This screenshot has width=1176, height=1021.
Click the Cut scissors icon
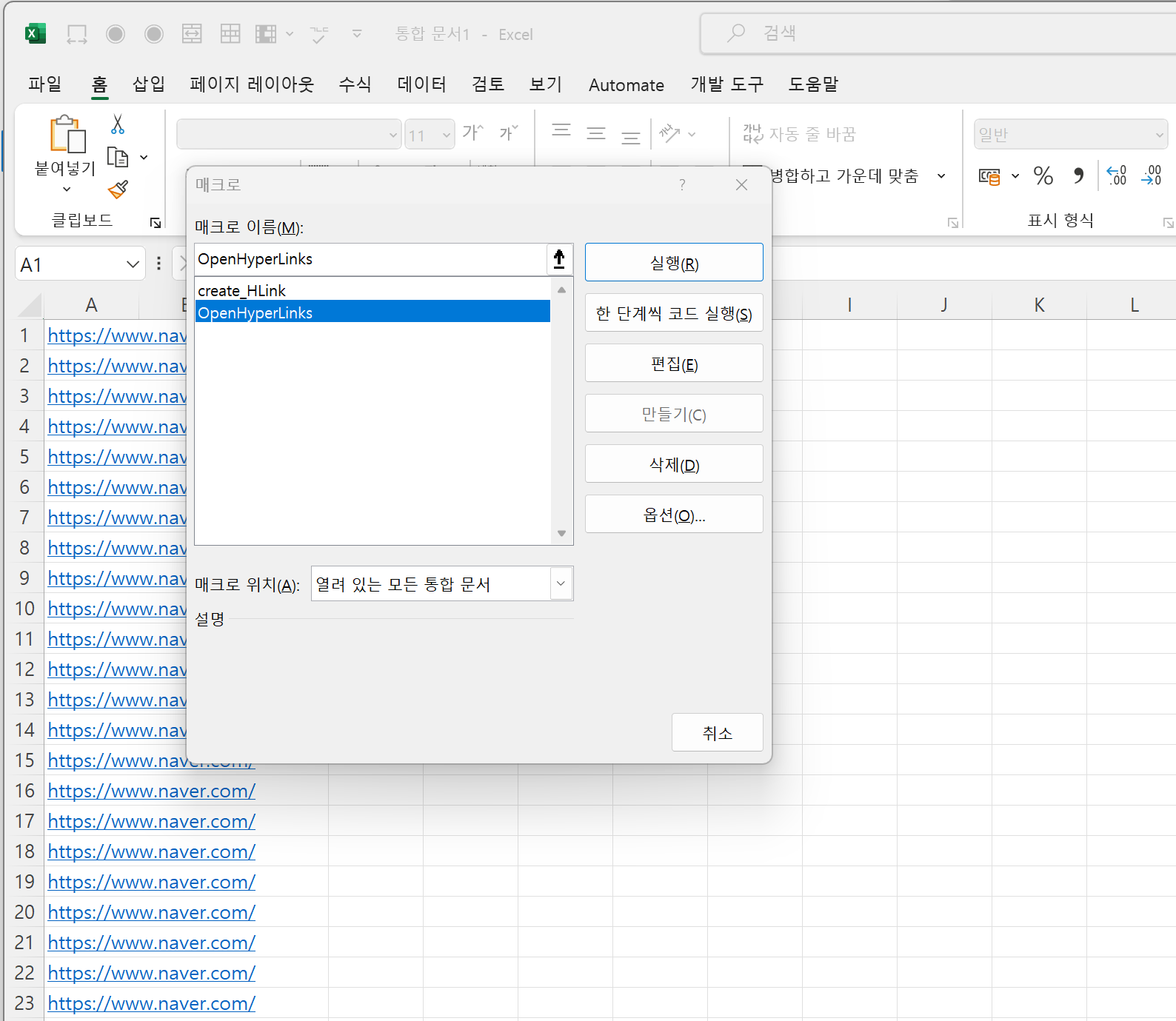pos(118,124)
